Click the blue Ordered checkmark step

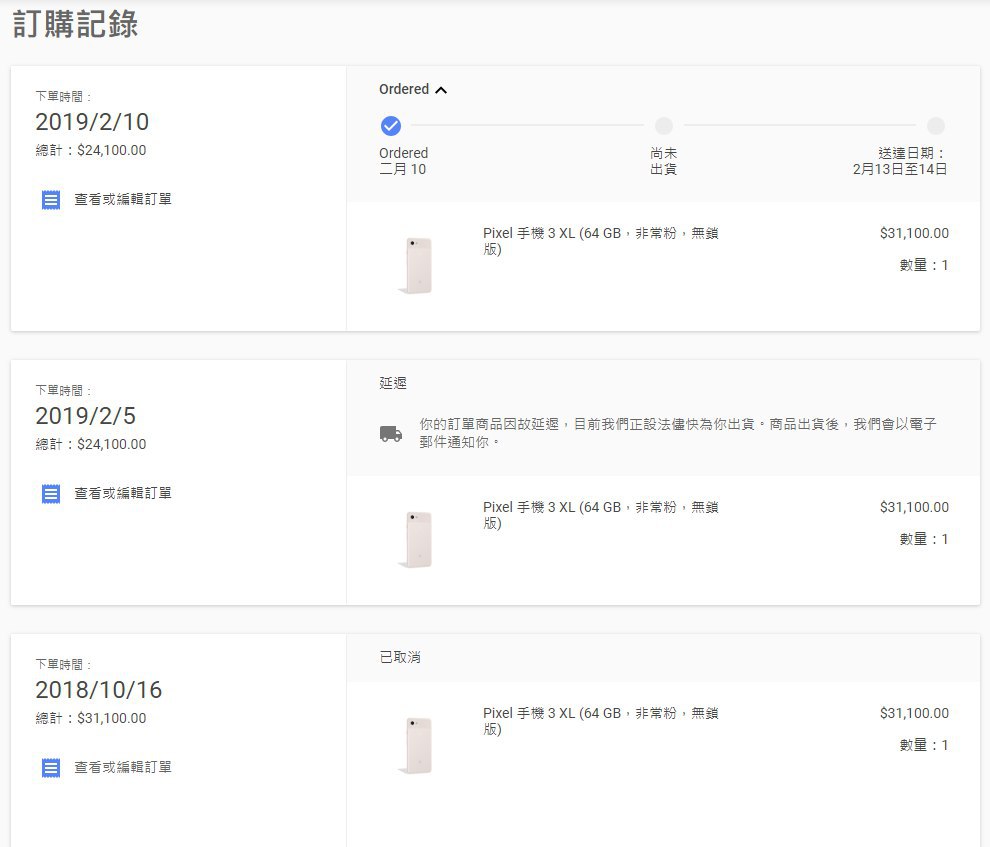[x=391, y=126]
